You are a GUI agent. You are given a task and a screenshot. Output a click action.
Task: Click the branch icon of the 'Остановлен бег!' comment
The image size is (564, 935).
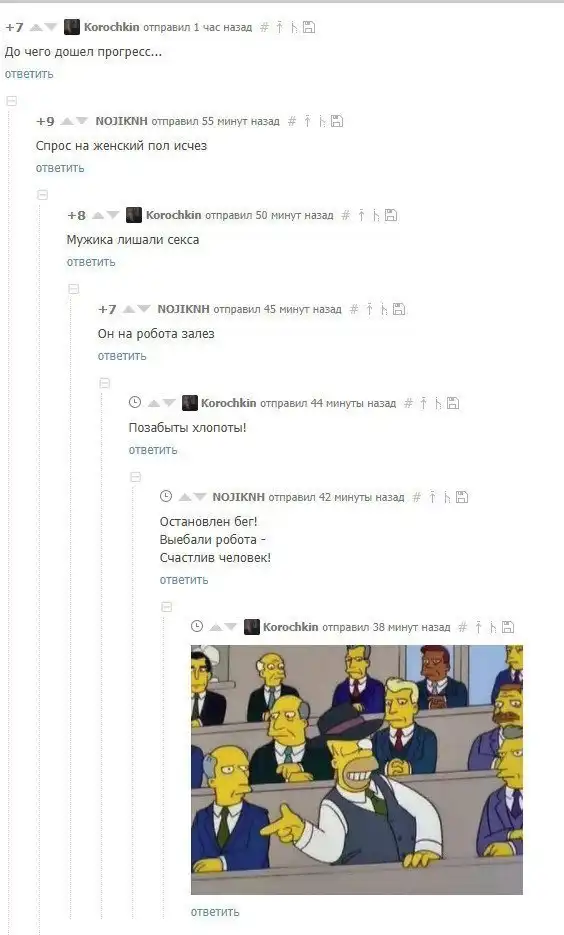[447, 497]
